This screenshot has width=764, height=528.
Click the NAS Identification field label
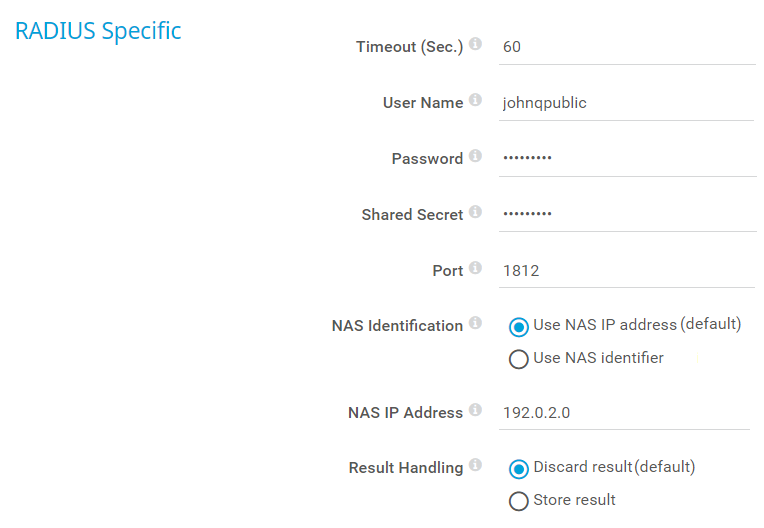point(397,326)
